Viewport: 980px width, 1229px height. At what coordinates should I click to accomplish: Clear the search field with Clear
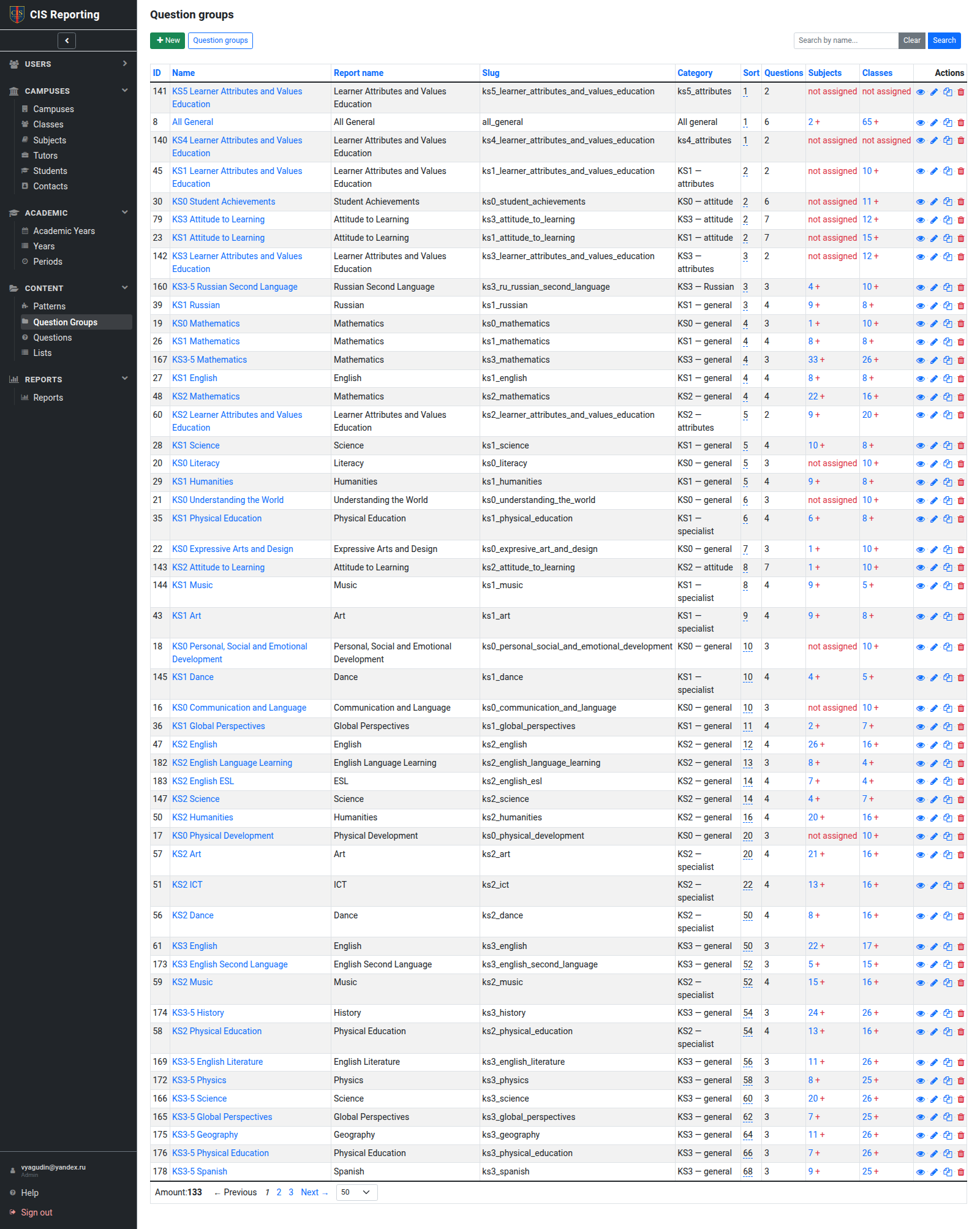coord(911,40)
